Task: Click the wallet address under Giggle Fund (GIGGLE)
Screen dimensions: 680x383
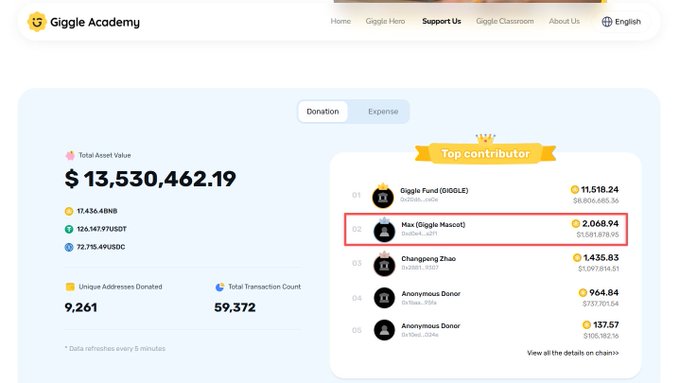Action: (x=419, y=200)
